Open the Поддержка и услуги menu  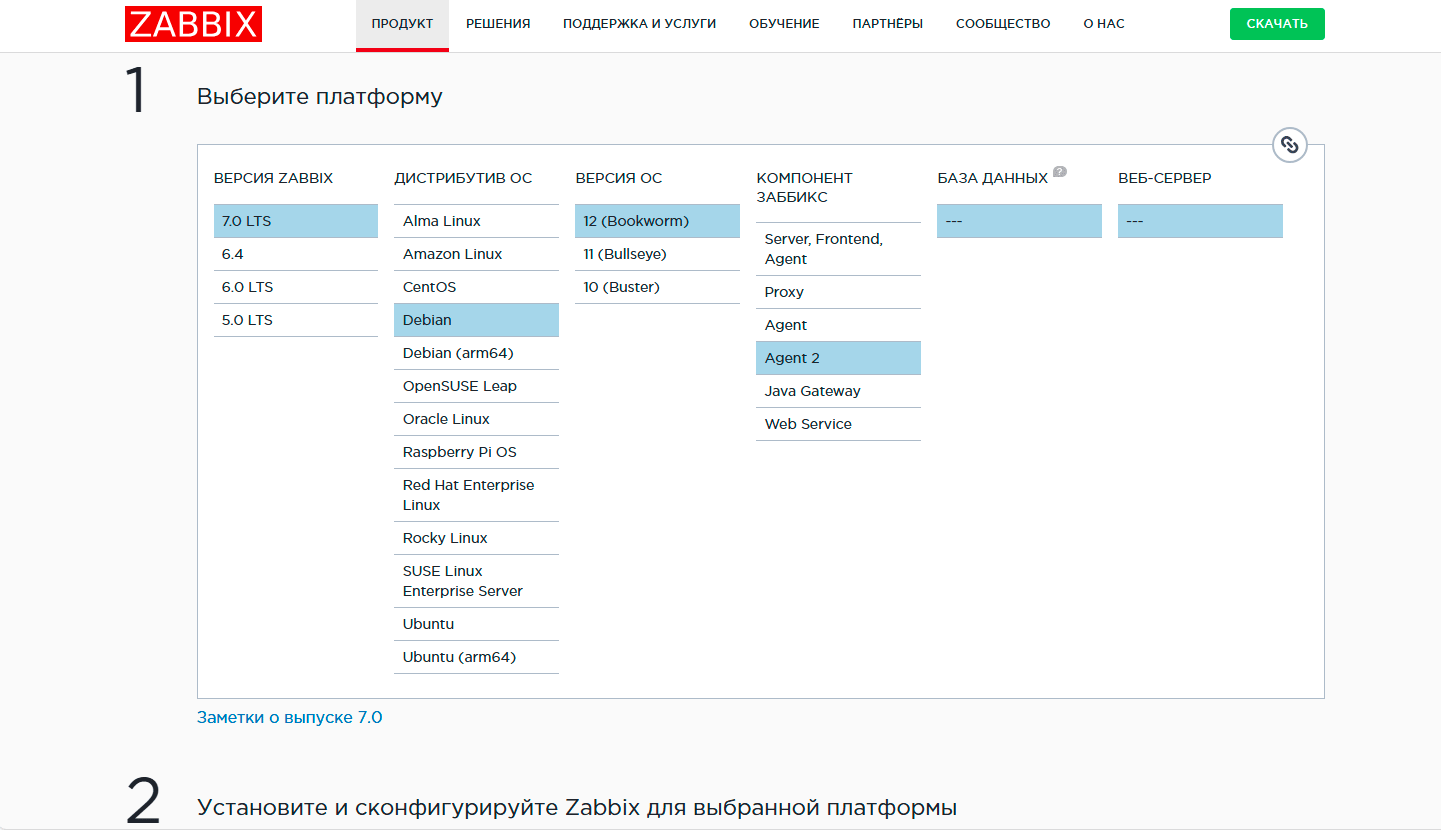click(x=639, y=24)
